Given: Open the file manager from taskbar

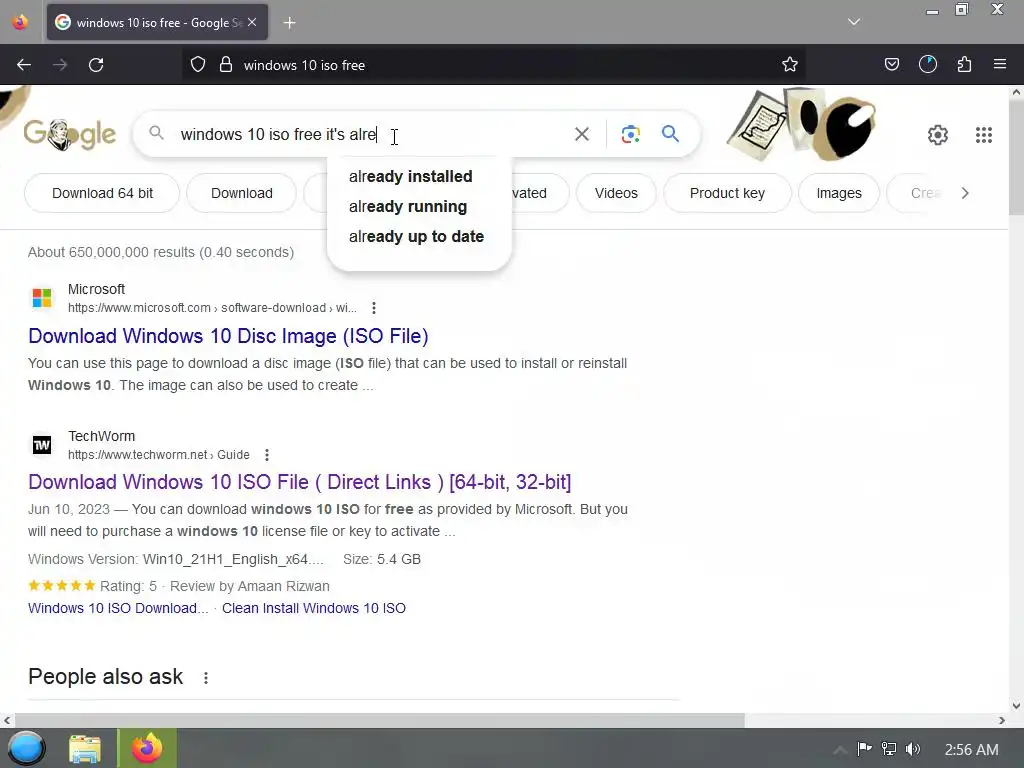Looking at the screenshot, I should point(85,749).
